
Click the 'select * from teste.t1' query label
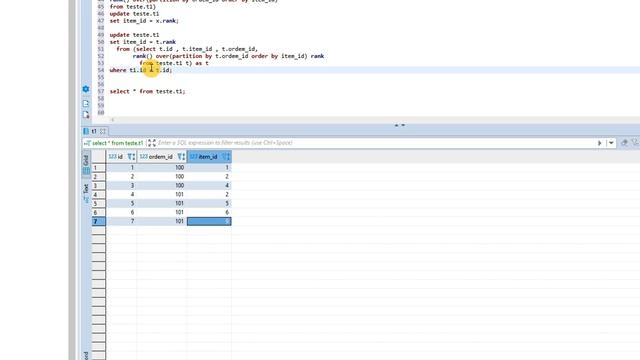(x=118, y=143)
